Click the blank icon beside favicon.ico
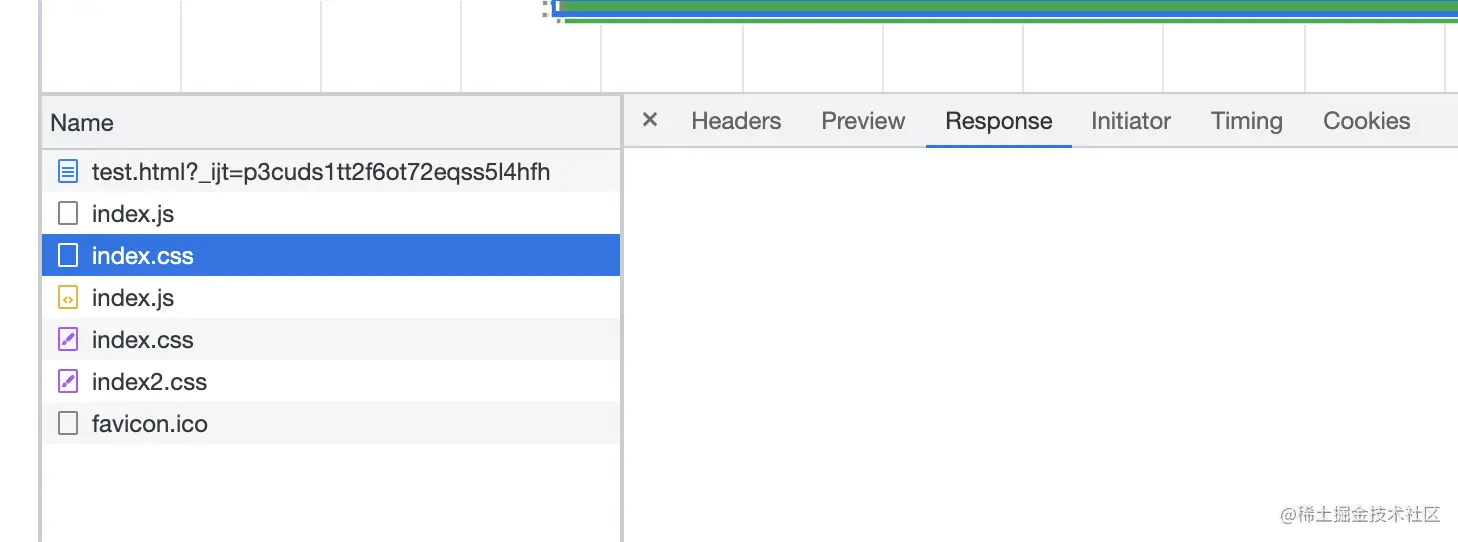This screenshot has width=1458, height=542. [68, 424]
